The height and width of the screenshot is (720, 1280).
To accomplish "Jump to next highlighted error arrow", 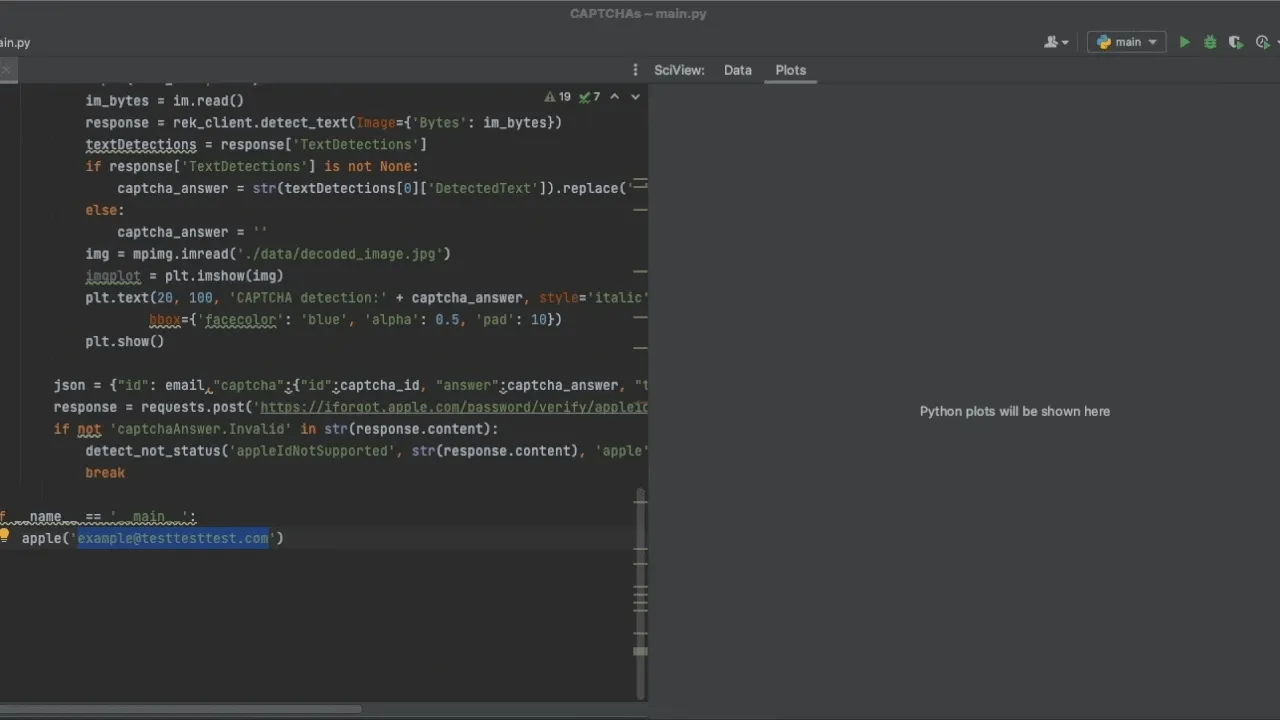I will coord(635,97).
